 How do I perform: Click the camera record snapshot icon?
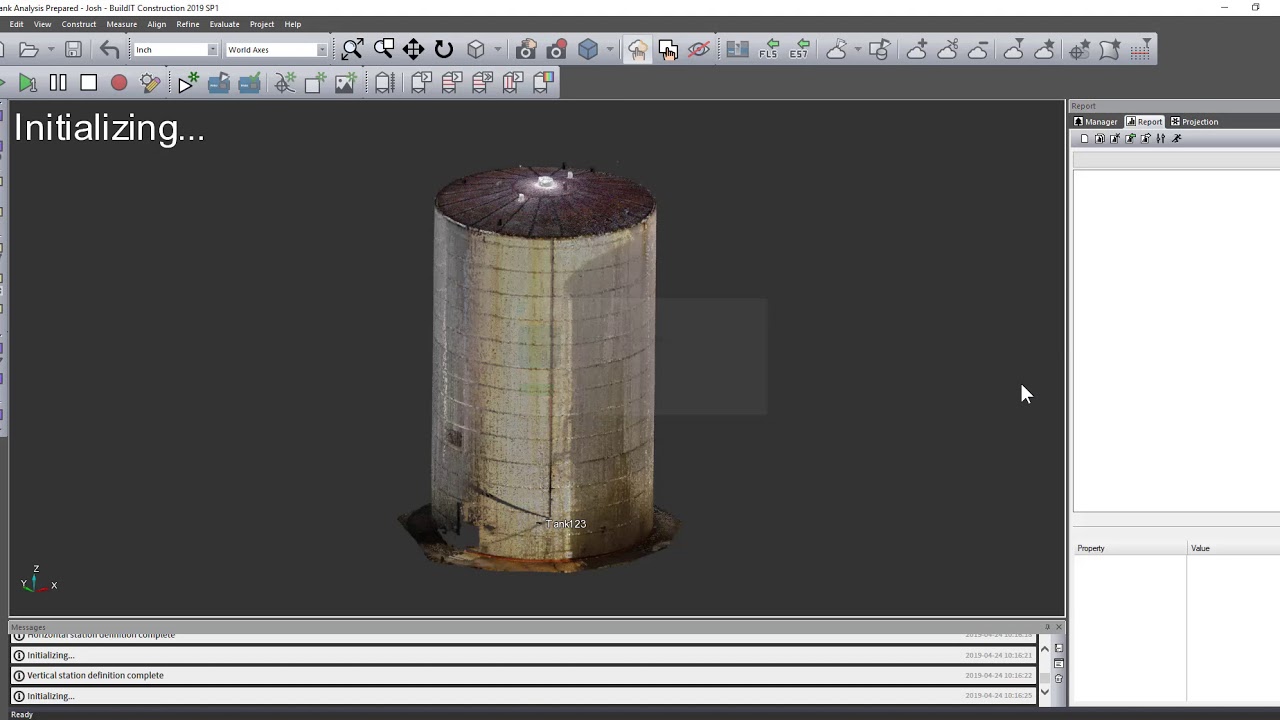coord(557,49)
